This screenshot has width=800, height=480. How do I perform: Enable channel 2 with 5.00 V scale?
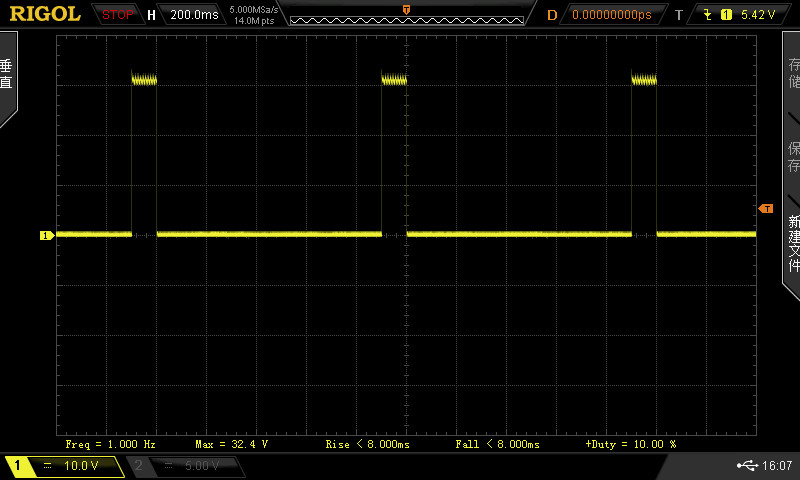pos(186,466)
